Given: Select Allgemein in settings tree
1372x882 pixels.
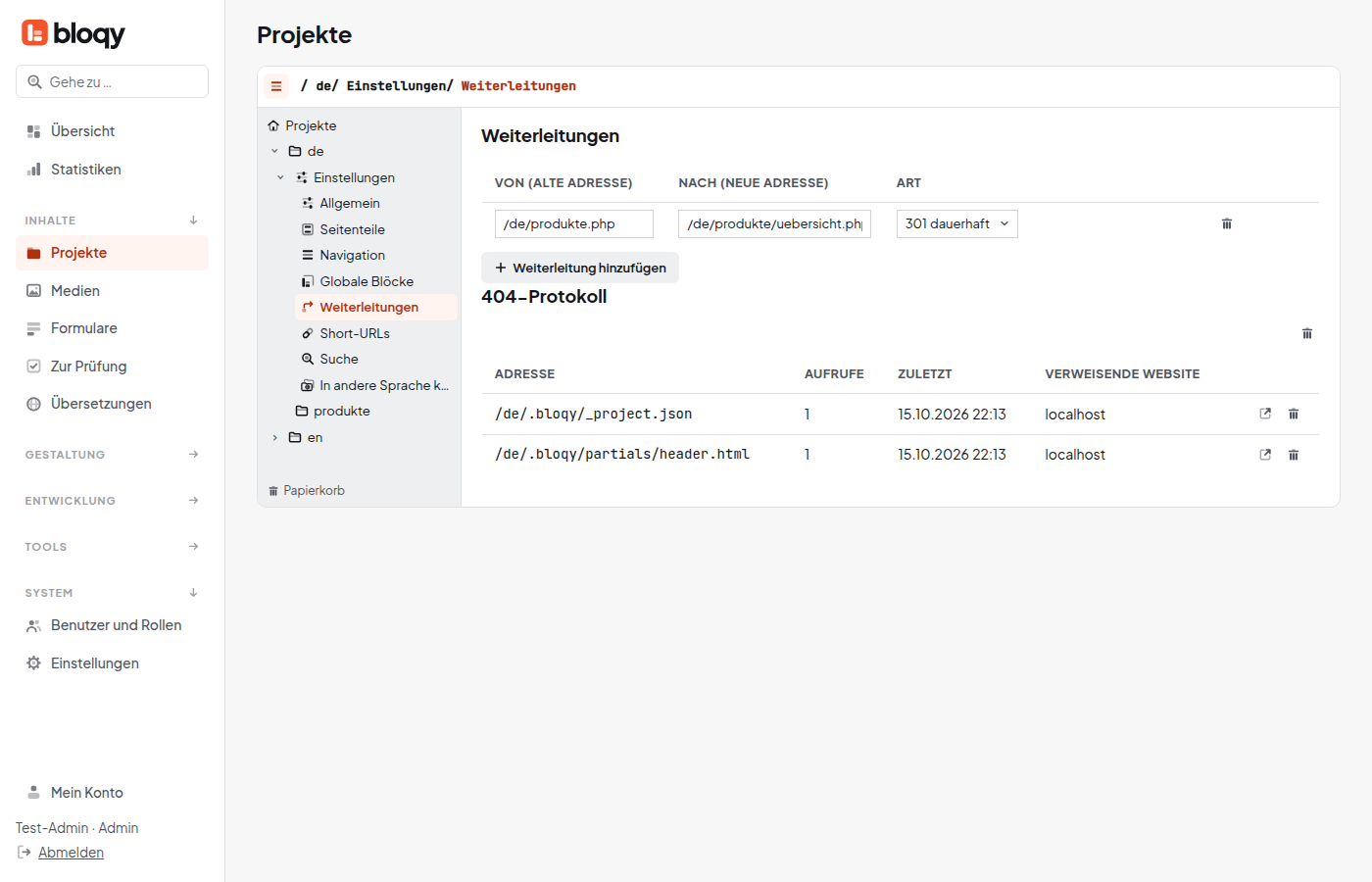Looking at the screenshot, I should point(376,203).
